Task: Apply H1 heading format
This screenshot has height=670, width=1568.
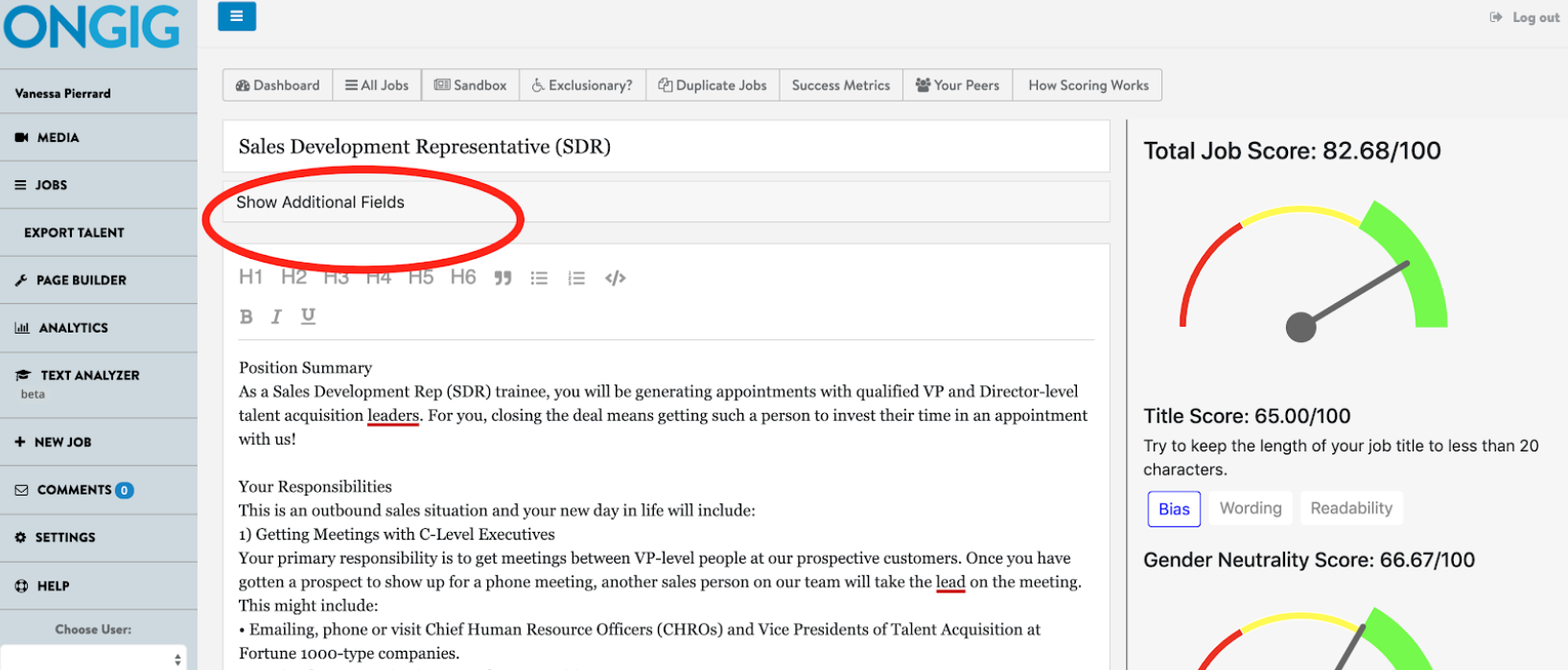Action: 250,277
